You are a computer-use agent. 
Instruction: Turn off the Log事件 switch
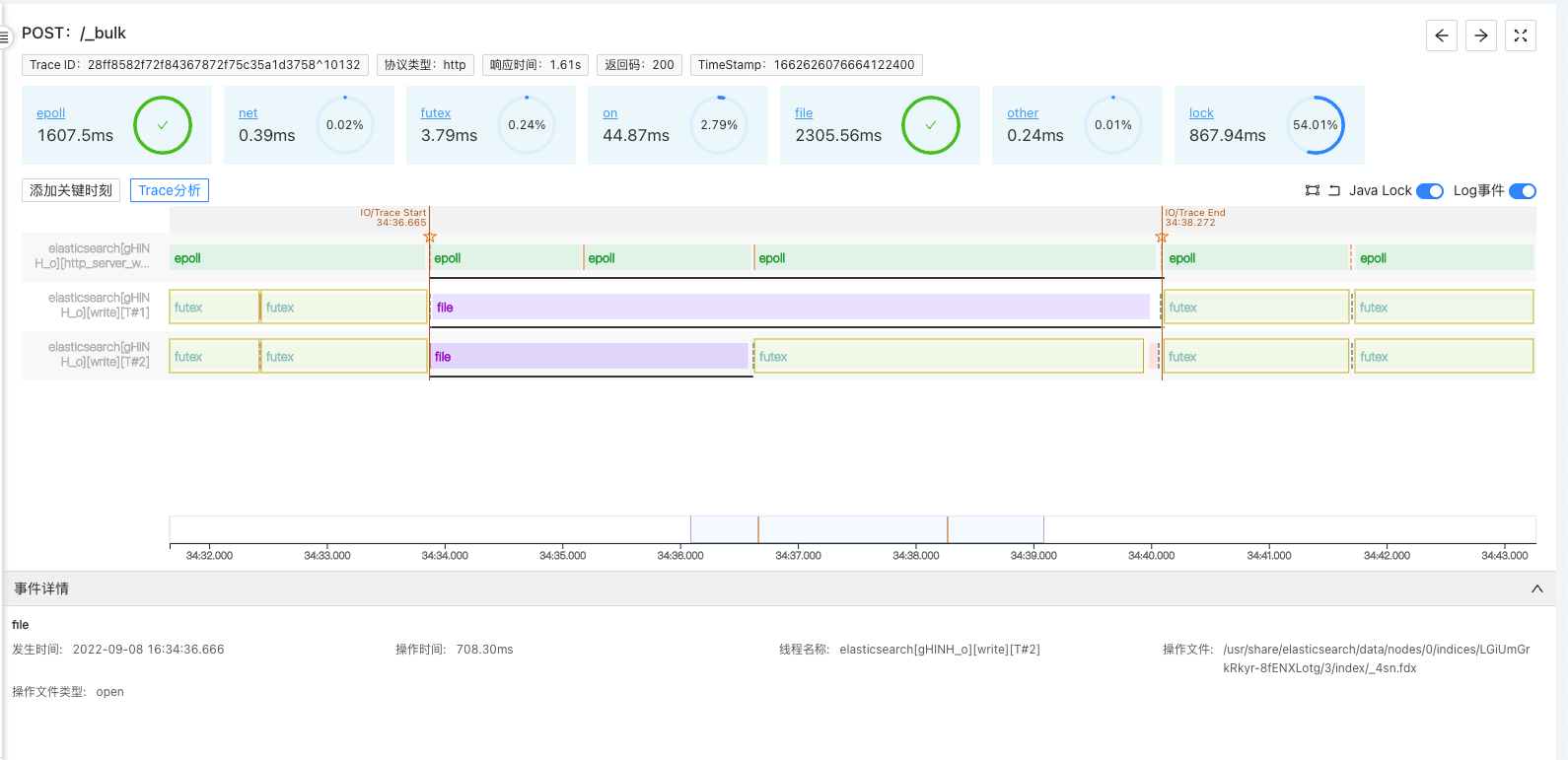point(1522,191)
